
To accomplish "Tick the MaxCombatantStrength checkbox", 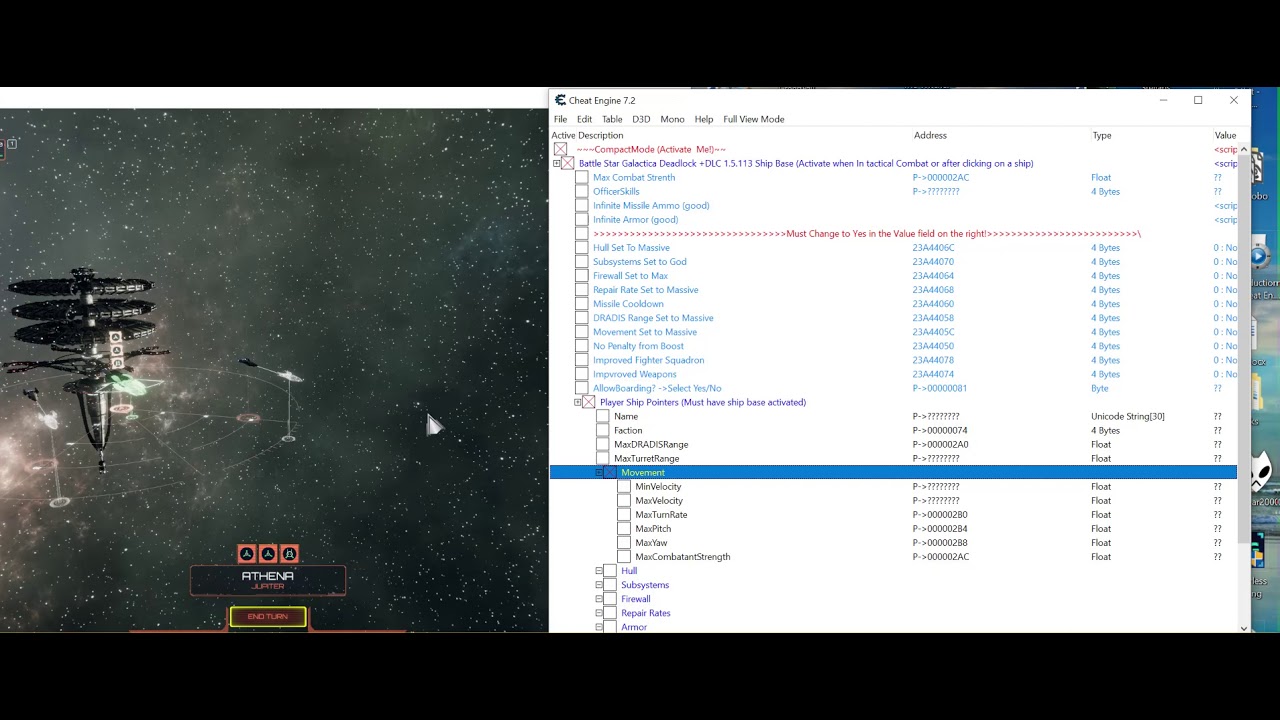I will point(624,556).
